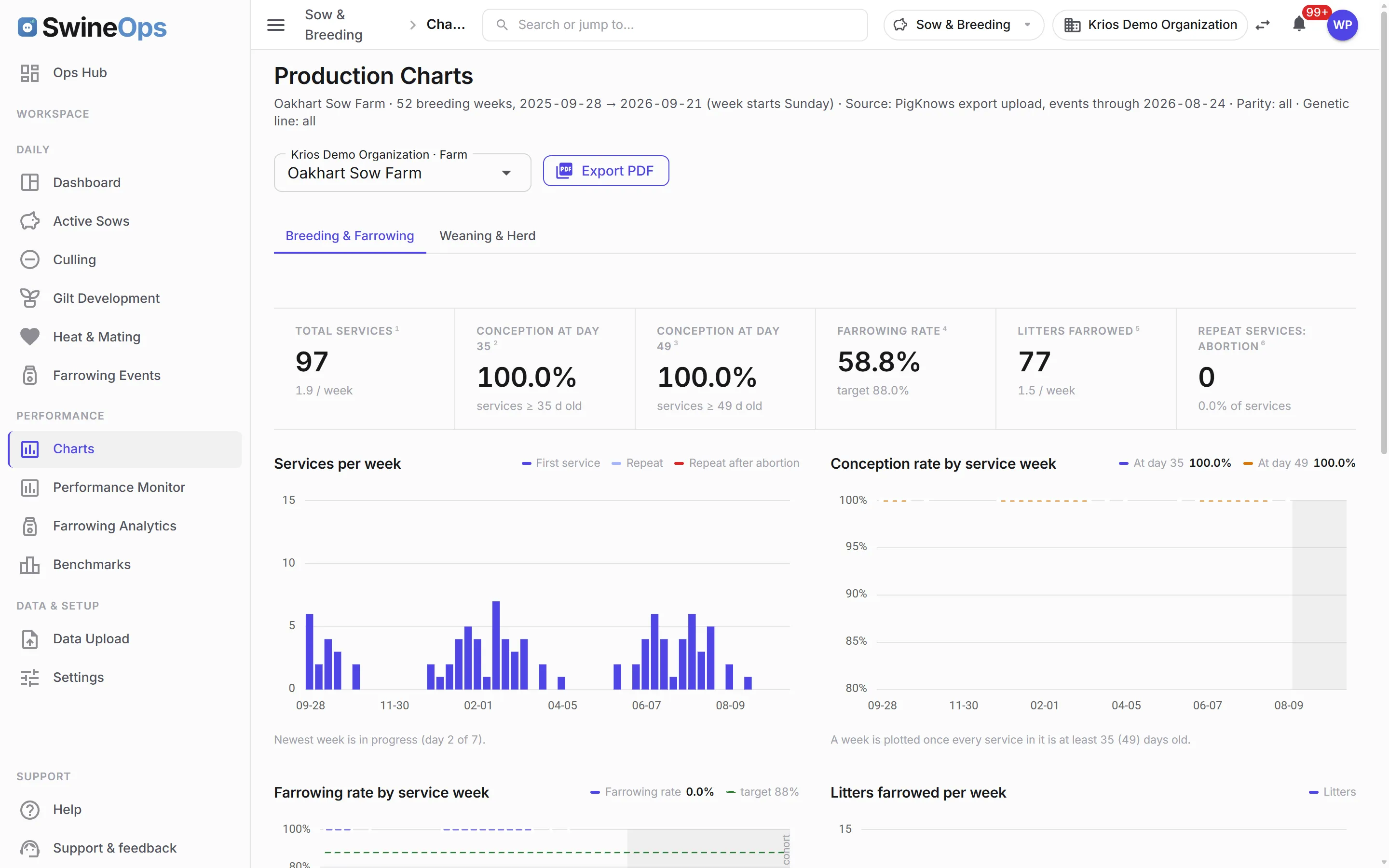
Task: Click the SwineOps logo icon
Action: [27, 27]
